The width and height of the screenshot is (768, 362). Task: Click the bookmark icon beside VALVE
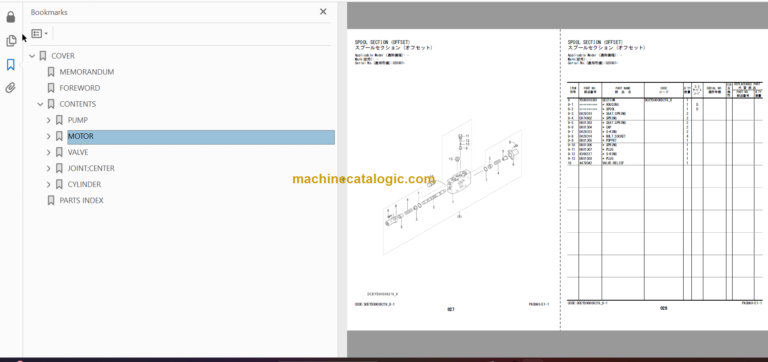pos(59,152)
